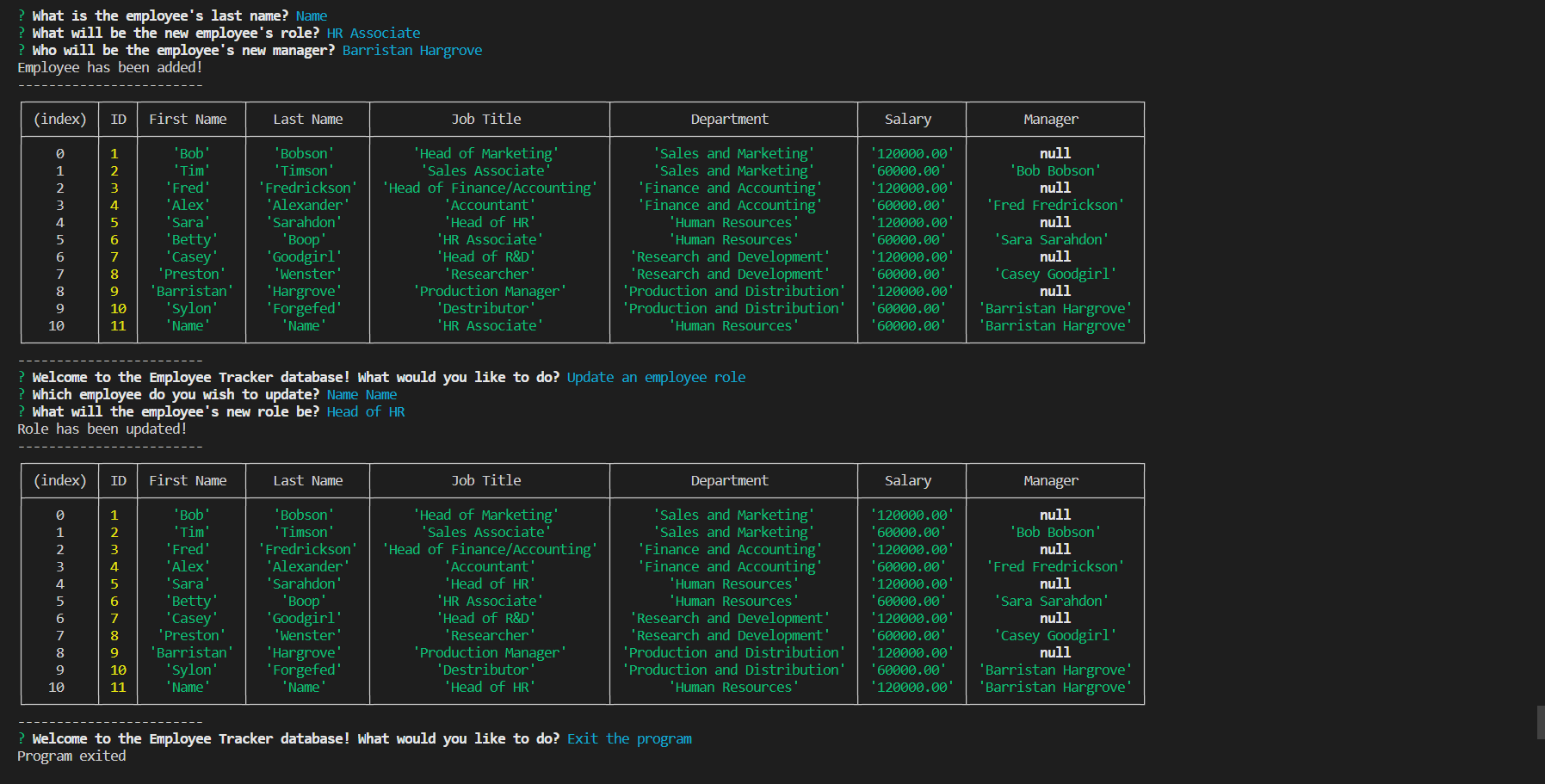Select 'Exit the program' option text
Image resolution: width=1545 pixels, height=784 pixels.
628,738
